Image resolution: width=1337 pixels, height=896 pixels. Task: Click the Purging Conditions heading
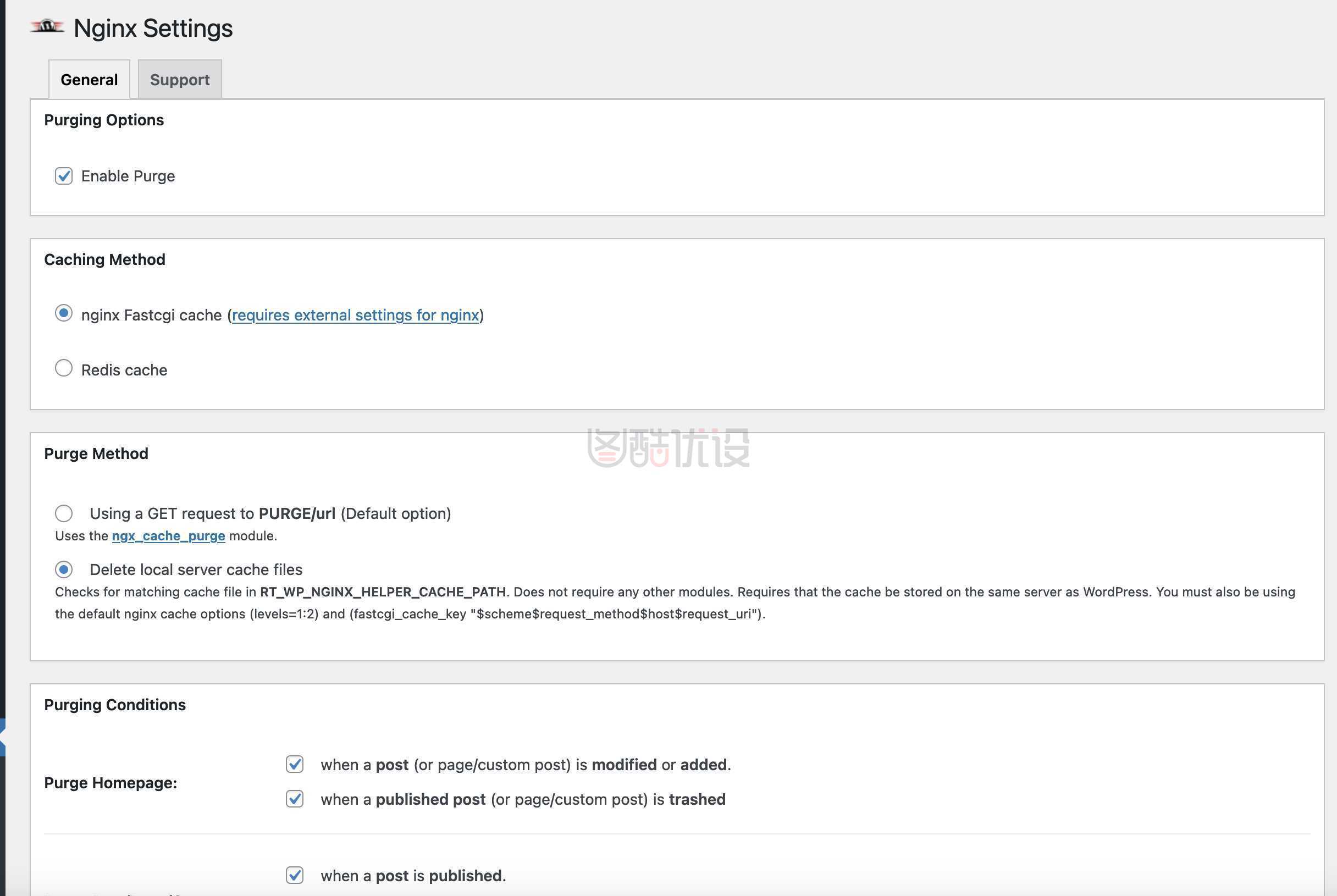click(115, 705)
